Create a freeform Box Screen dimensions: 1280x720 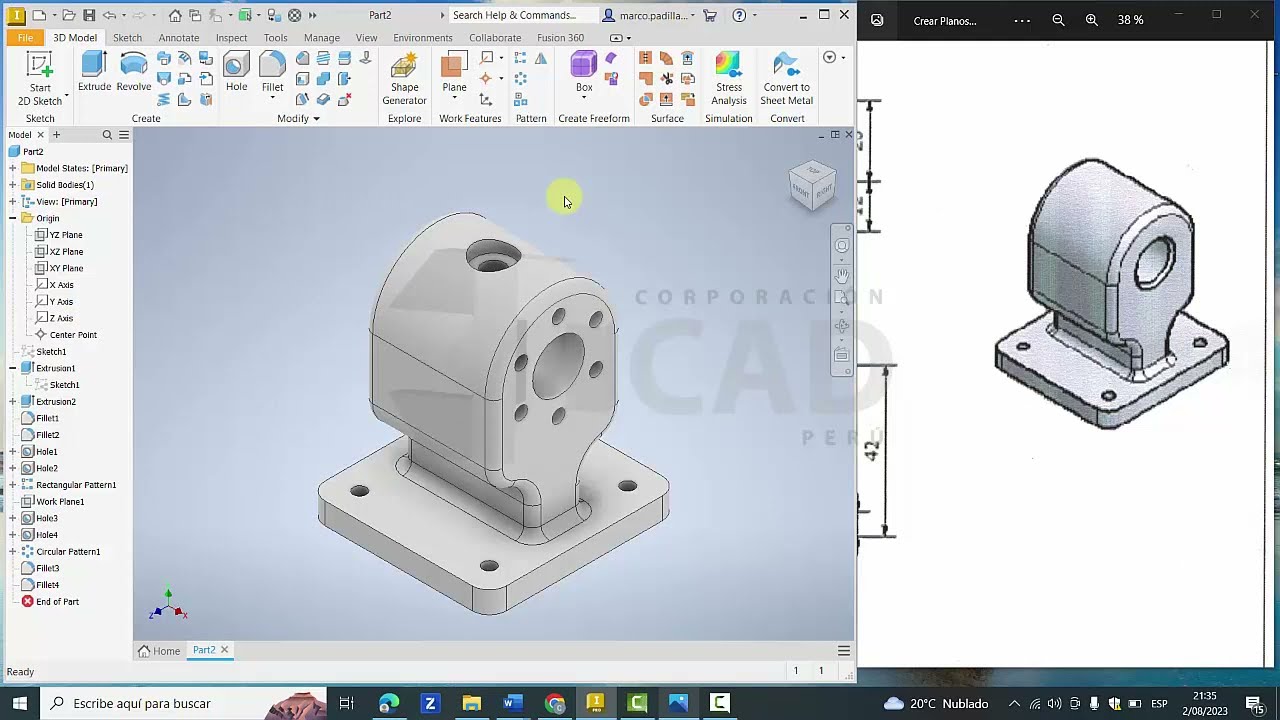pos(584,74)
